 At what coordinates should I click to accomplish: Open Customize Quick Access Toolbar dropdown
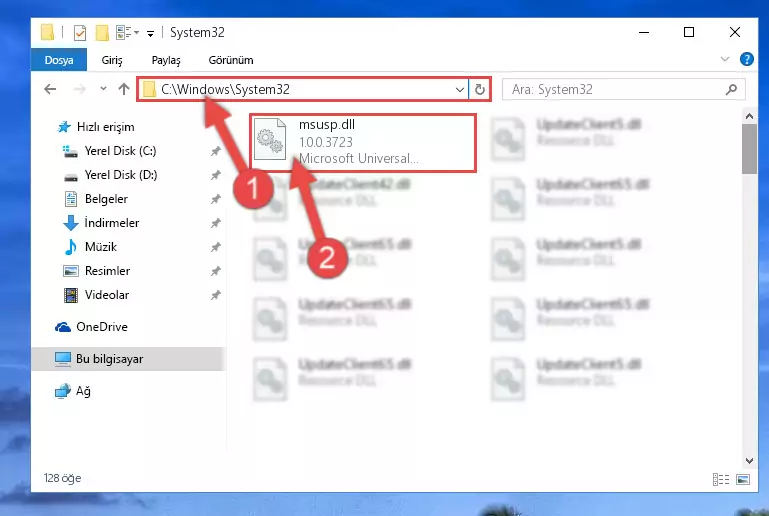[151, 33]
